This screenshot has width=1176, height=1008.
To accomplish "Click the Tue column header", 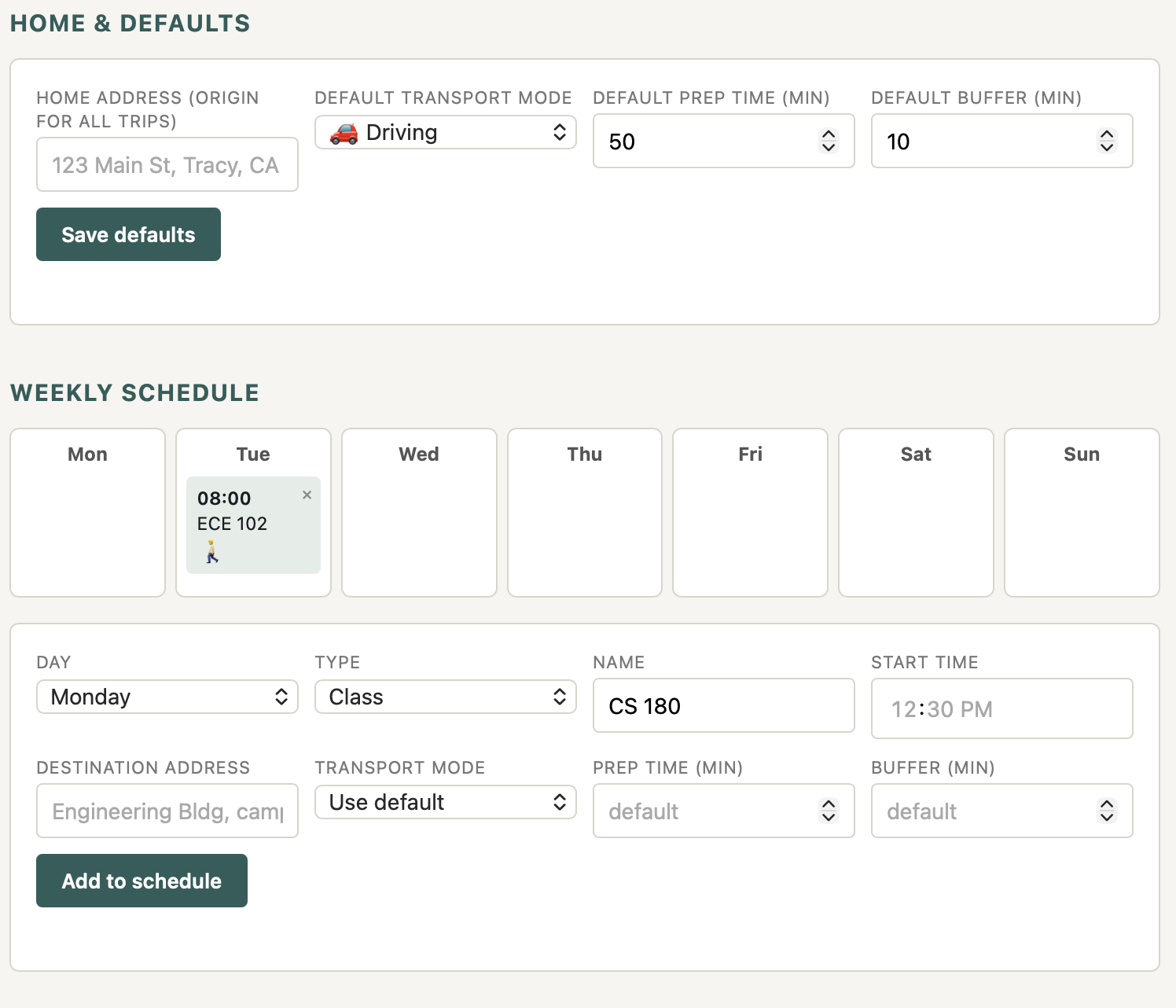I will point(253,454).
